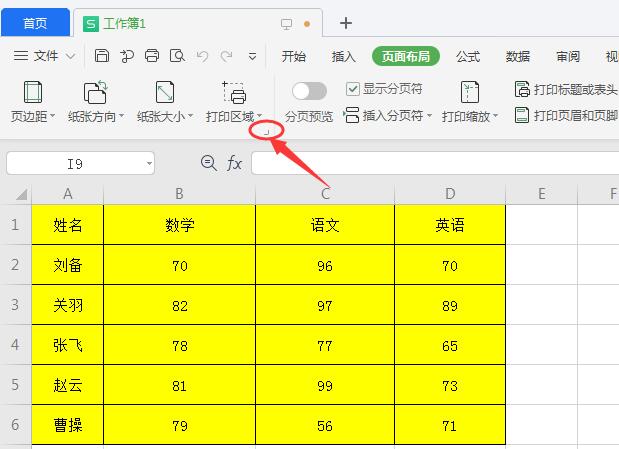Click the export-to-PDF icon beside Save

pyautogui.click(x=127, y=56)
